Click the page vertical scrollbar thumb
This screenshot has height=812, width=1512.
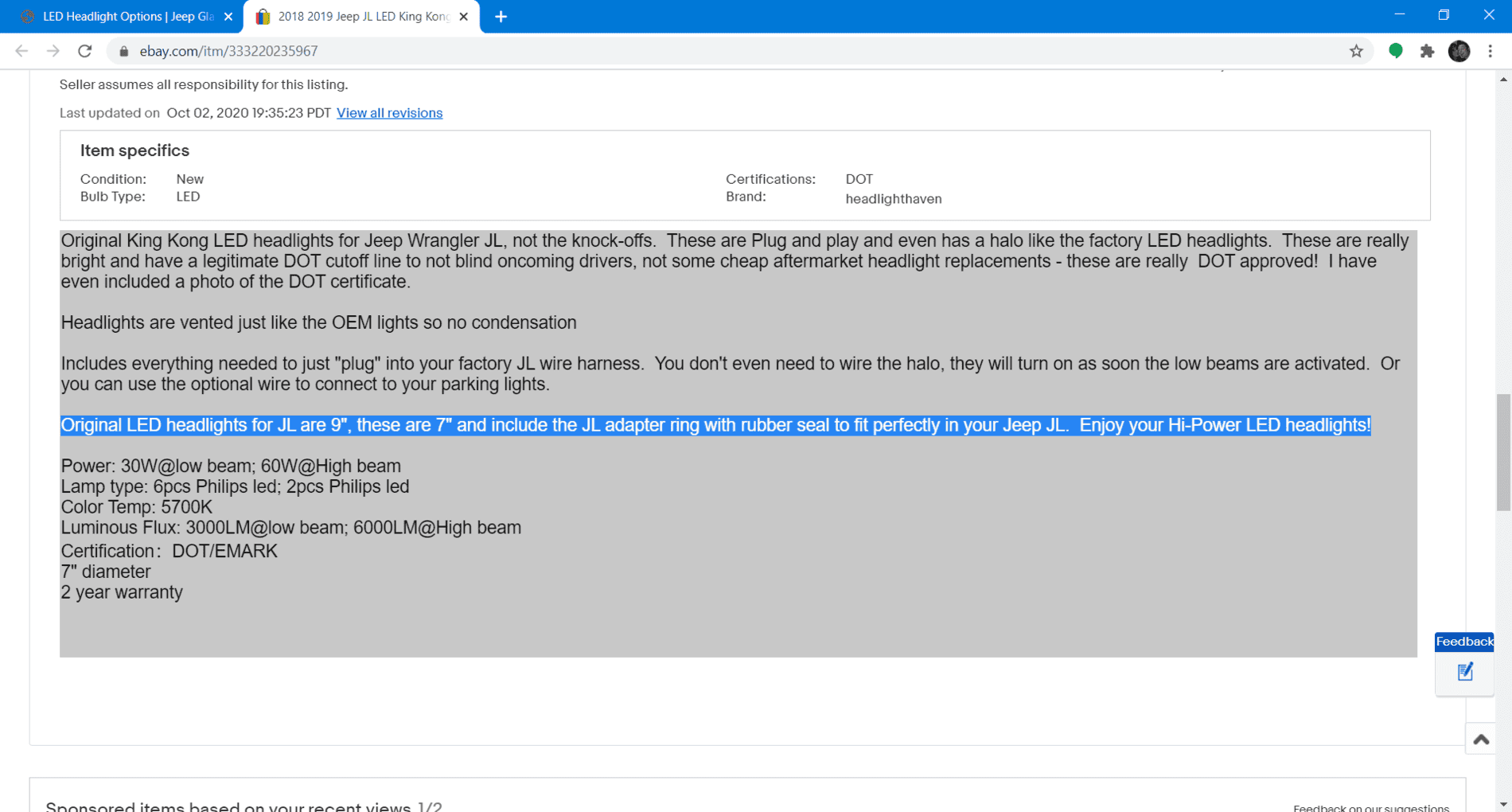(1503, 452)
